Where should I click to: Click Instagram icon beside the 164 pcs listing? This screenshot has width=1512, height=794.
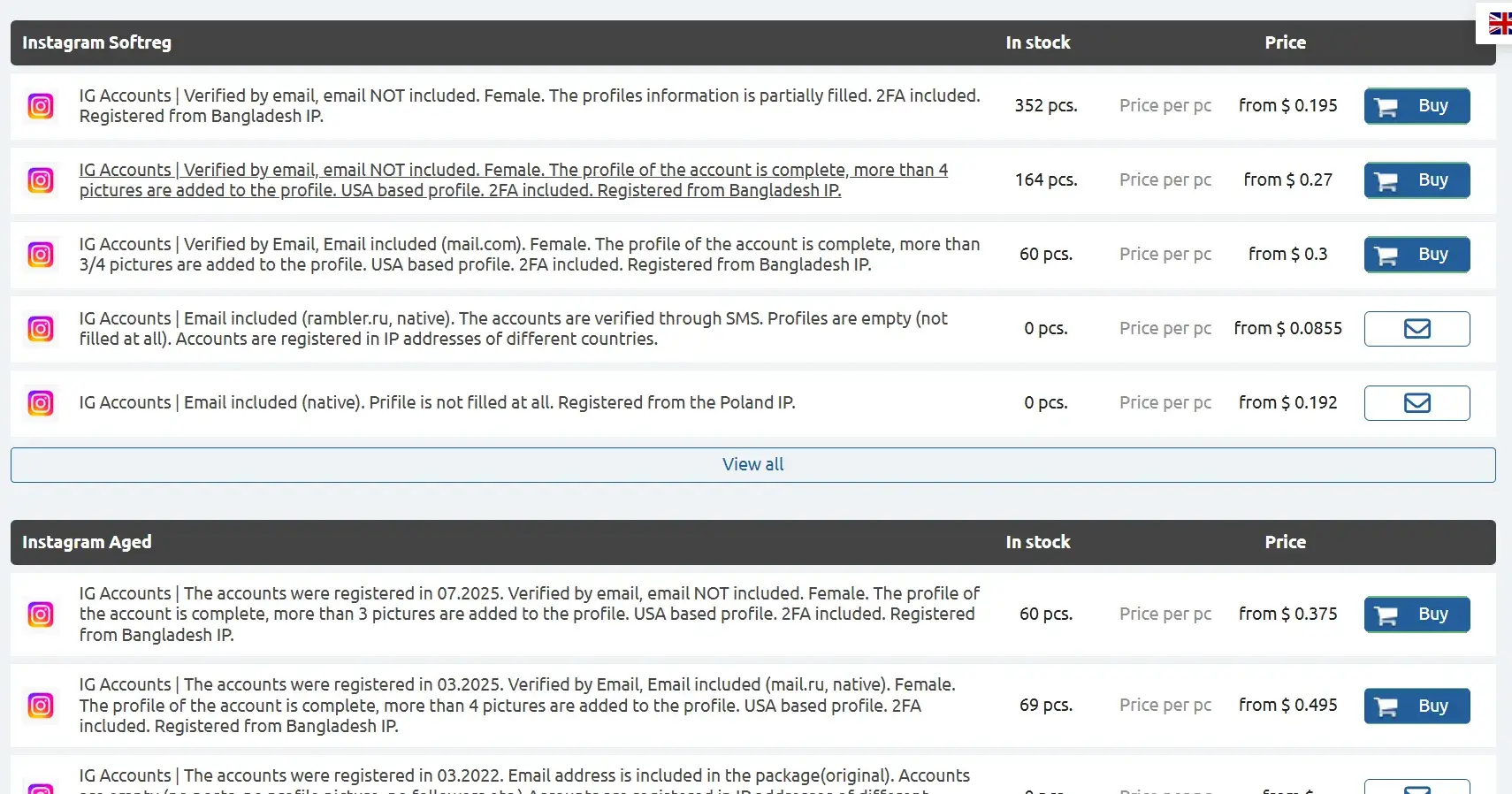41,180
